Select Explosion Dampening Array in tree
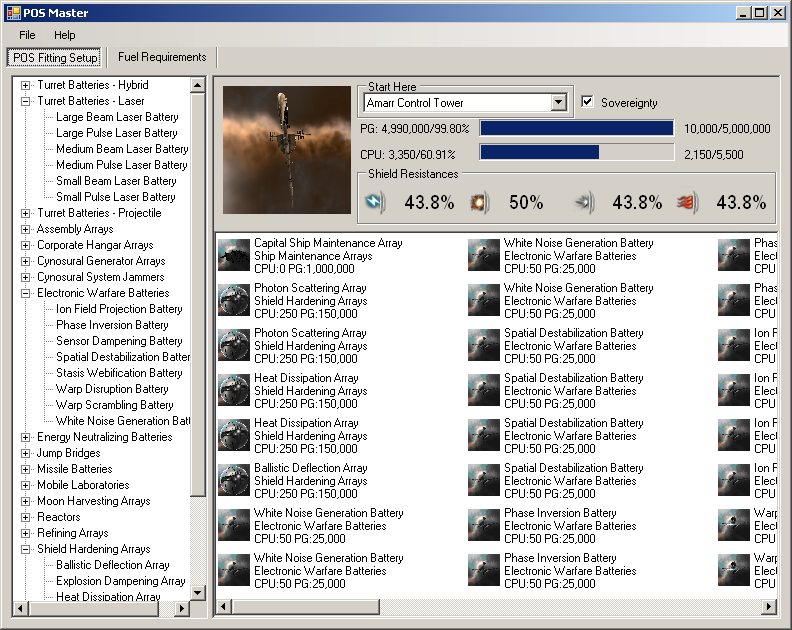Image resolution: width=792 pixels, height=630 pixels. coord(121,581)
